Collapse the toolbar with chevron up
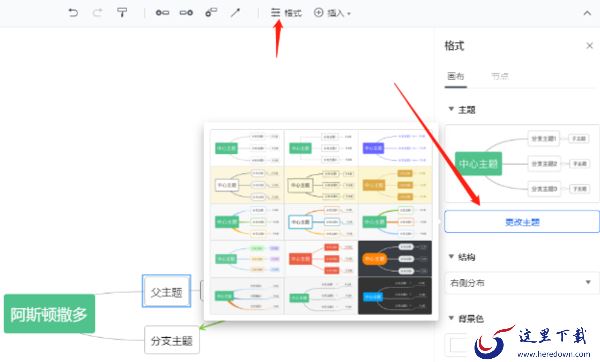600x362 pixels. (587, 13)
